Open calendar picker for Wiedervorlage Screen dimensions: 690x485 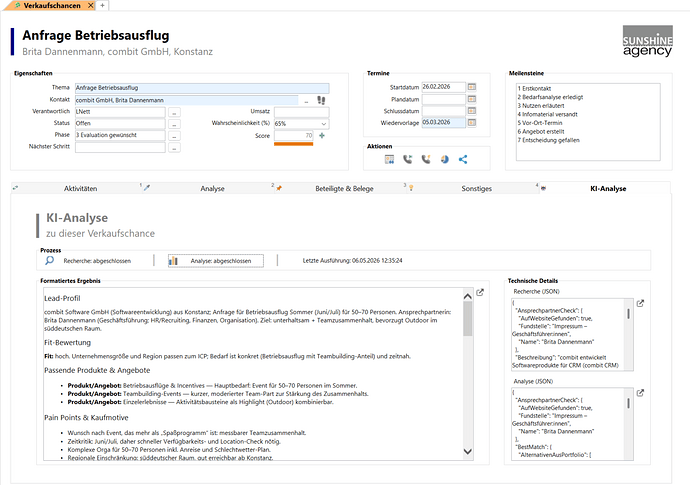472,122
